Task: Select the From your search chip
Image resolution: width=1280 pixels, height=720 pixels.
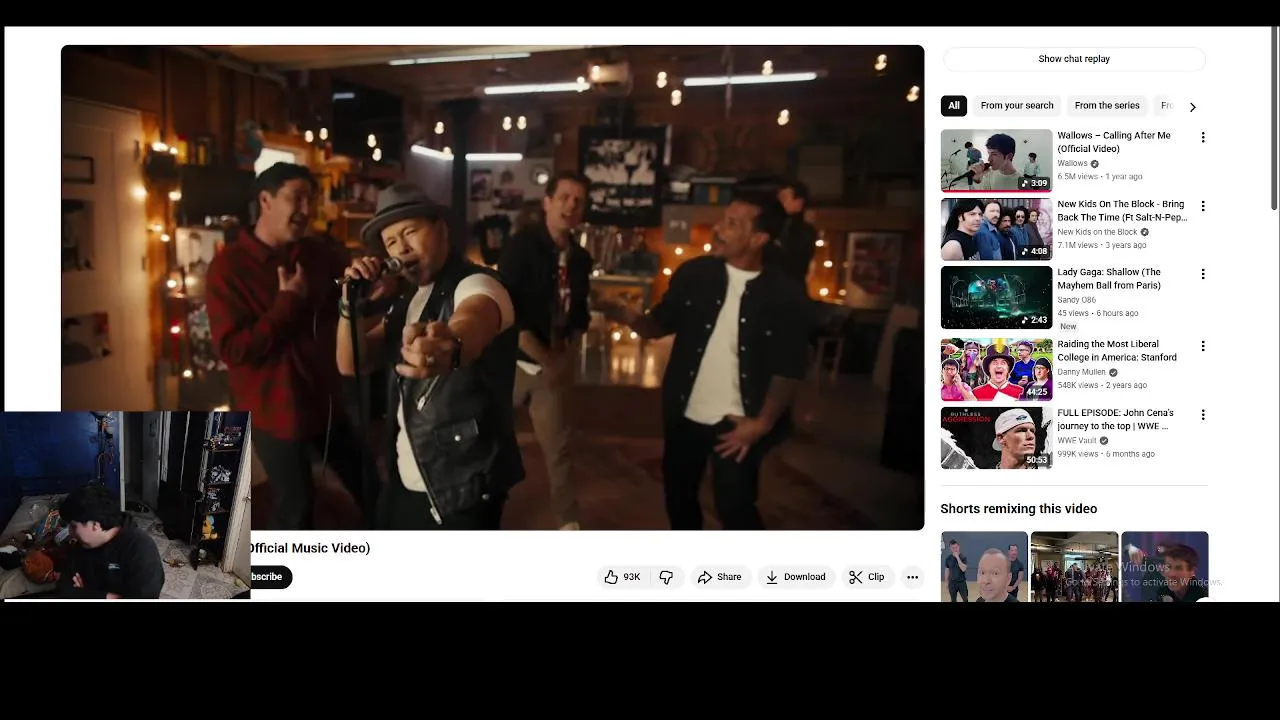Action: (x=1017, y=106)
